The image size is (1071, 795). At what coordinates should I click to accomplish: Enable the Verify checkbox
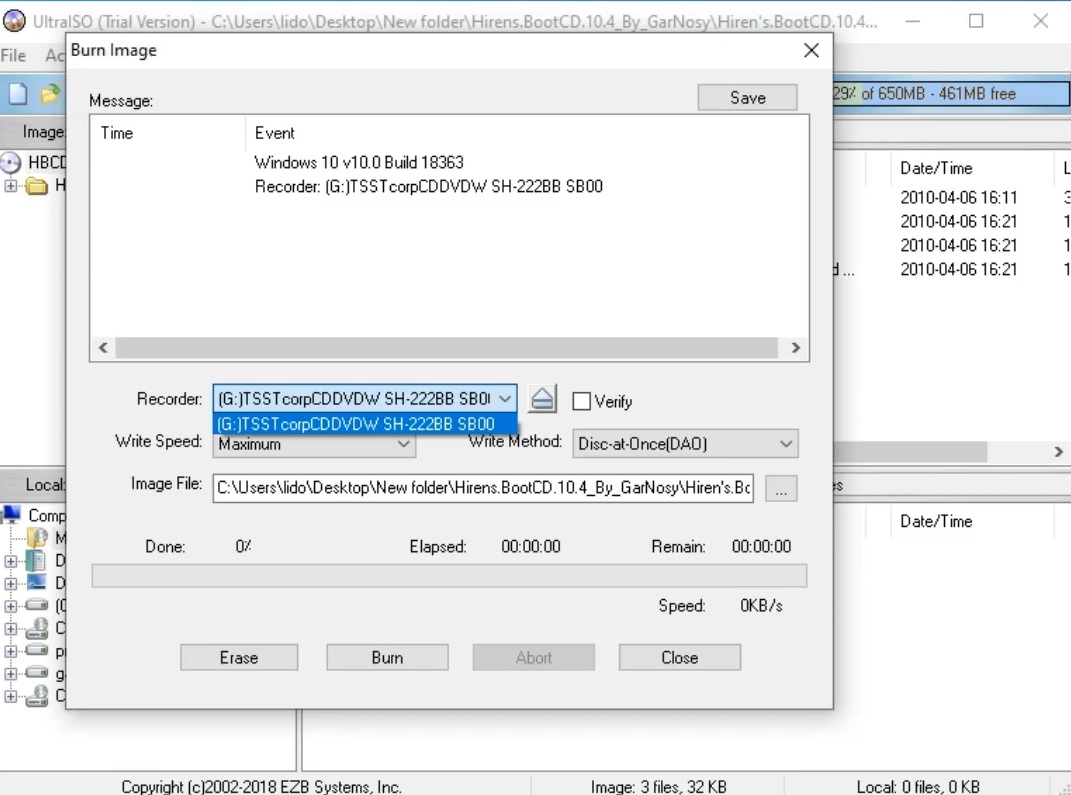click(581, 401)
